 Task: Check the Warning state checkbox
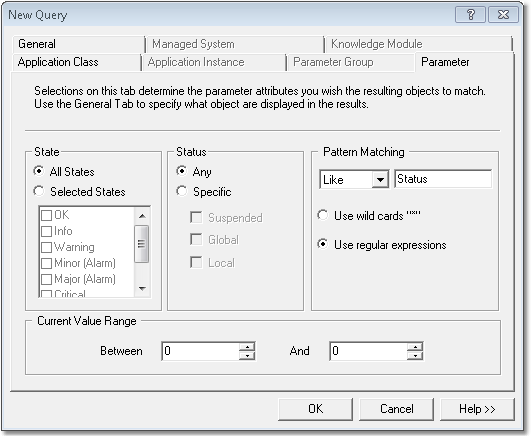[46, 247]
